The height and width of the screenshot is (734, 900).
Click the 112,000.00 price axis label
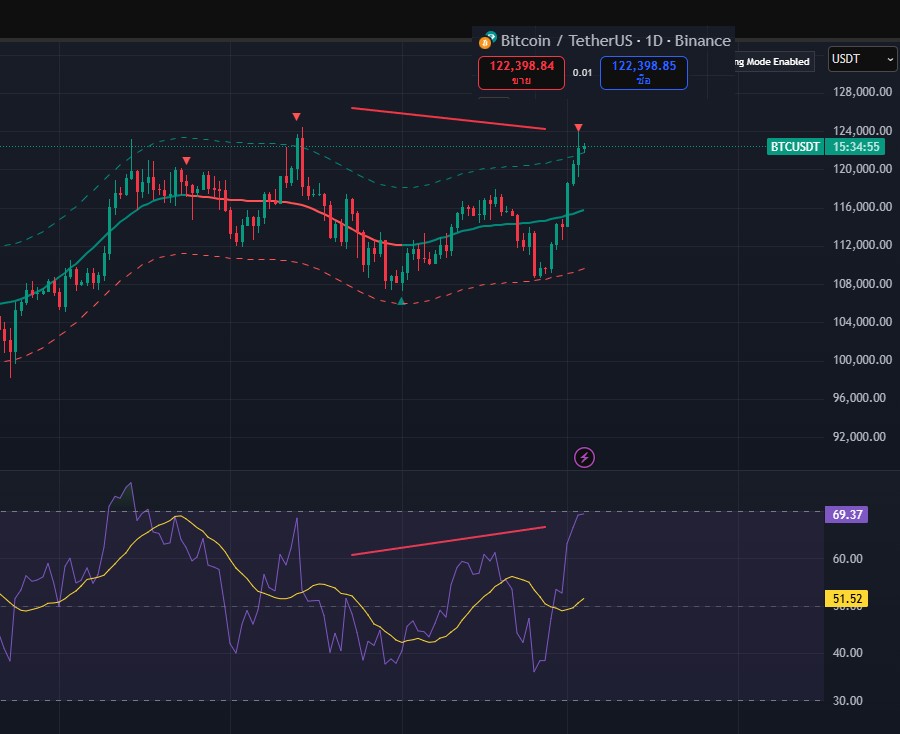click(x=862, y=245)
